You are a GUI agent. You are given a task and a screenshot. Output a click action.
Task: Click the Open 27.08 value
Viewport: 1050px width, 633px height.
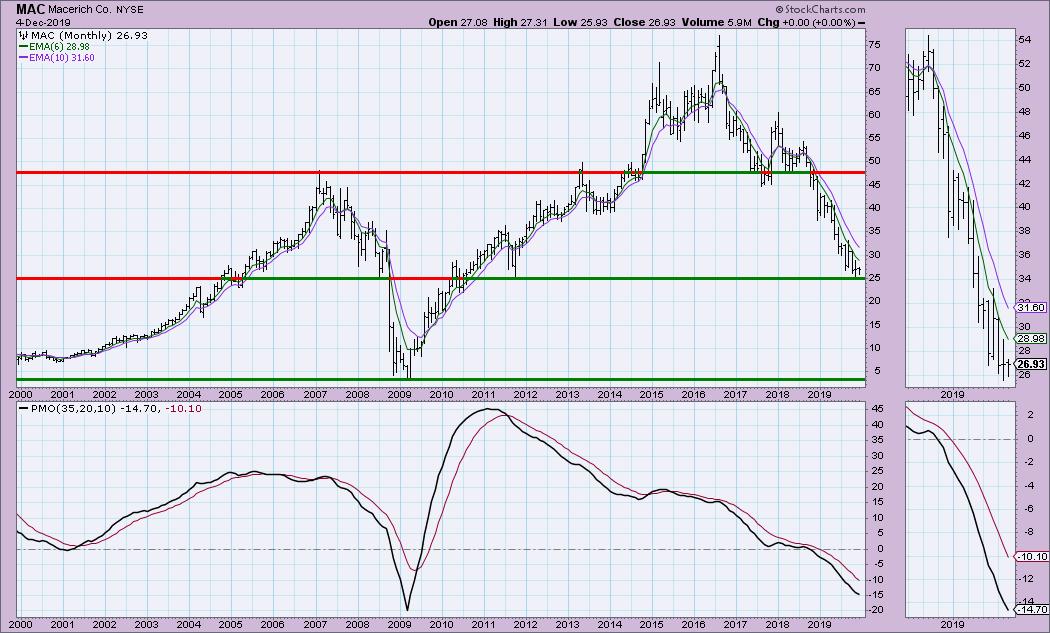[x=458, y=22]
